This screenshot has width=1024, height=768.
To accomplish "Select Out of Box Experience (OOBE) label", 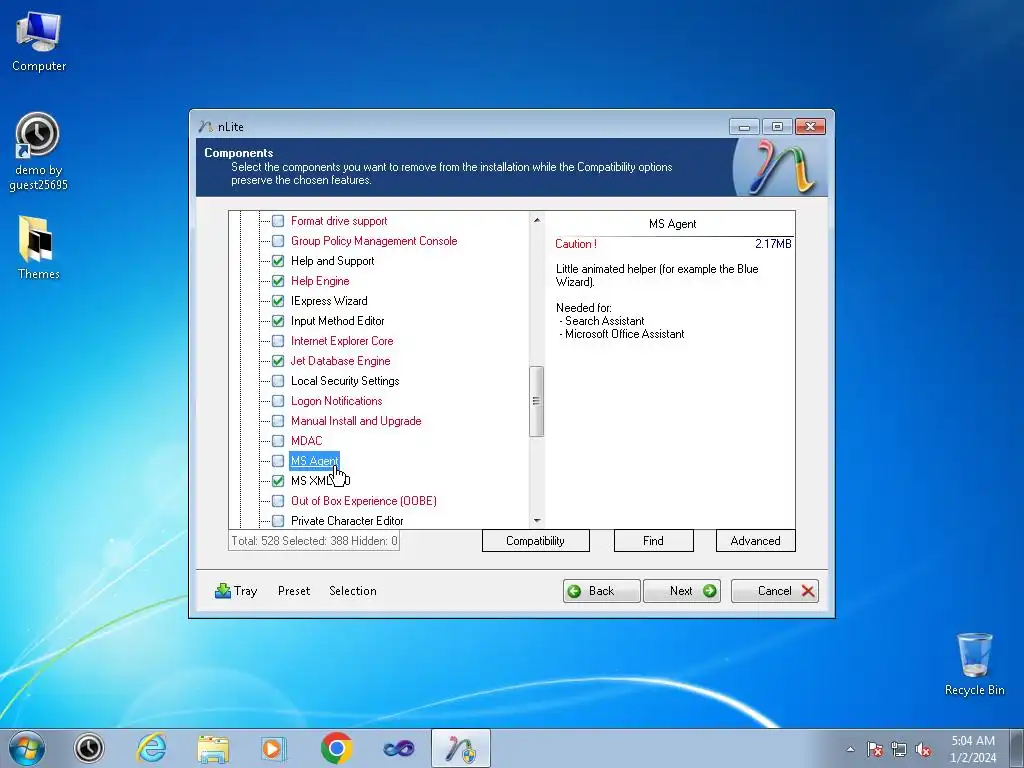I will [x=364, y=501].
